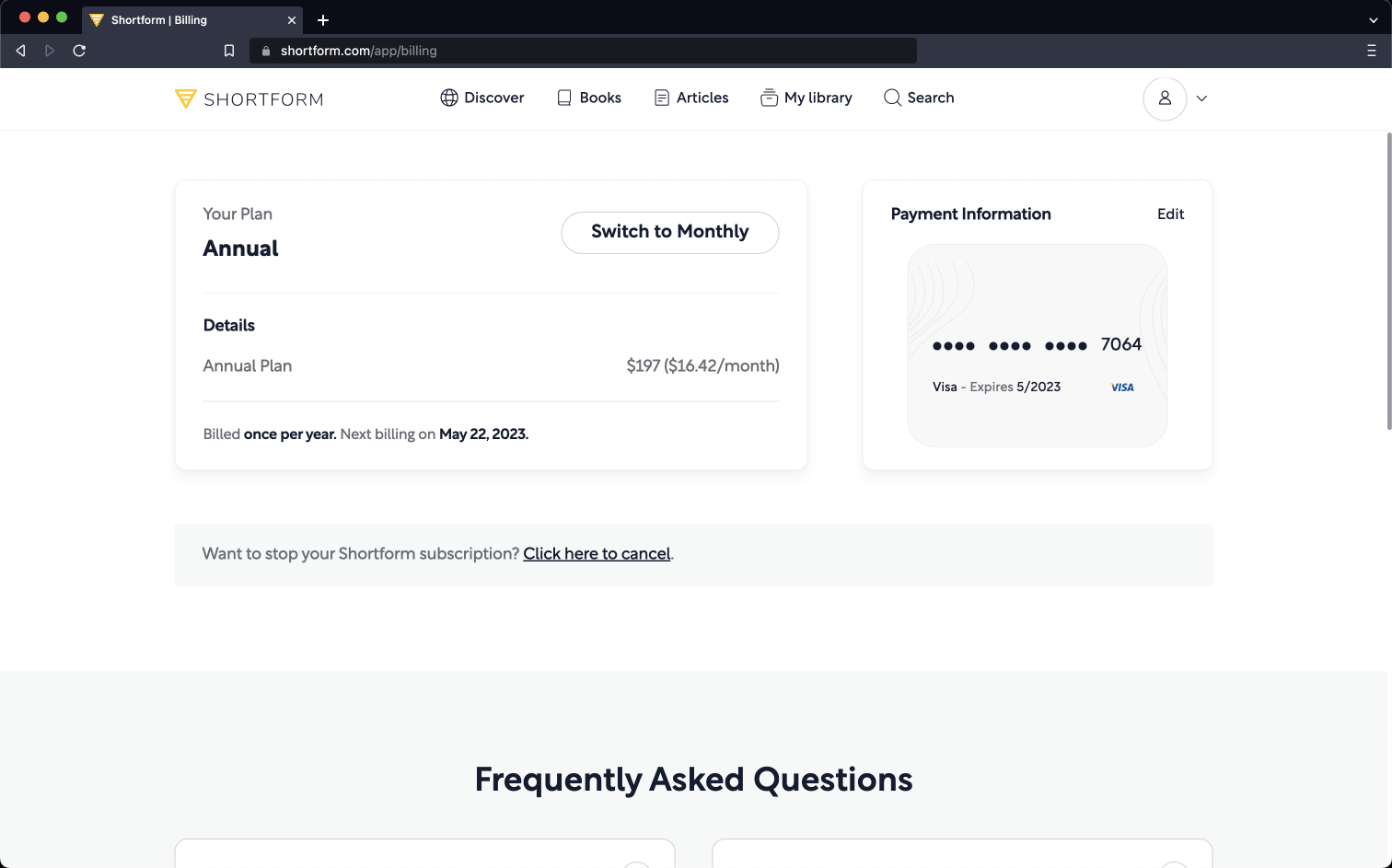Screen dimensions: 1392x868
Task: Select the Shortform | Billing tab
Action: [x=193, y=20]
